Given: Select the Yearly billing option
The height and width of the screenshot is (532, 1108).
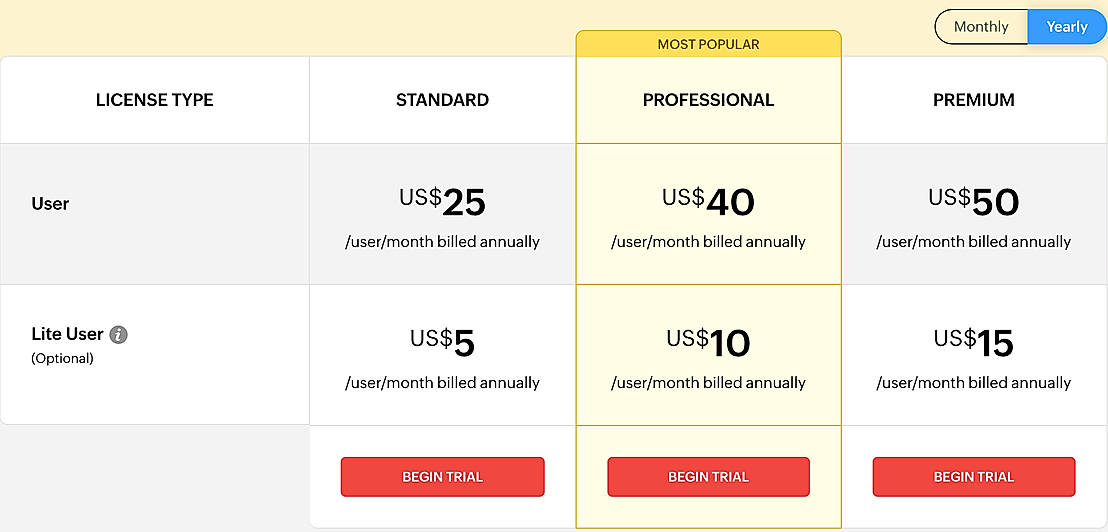Looking at the screenshot, I should 1066,27.
